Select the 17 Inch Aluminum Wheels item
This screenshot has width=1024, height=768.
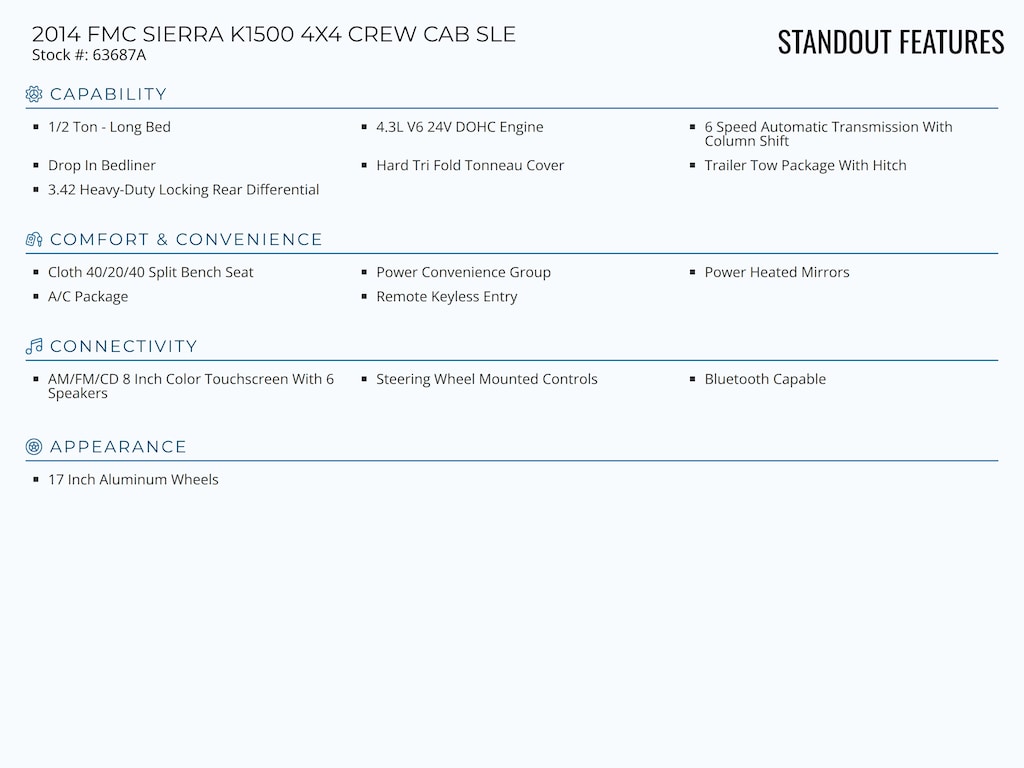133,480
